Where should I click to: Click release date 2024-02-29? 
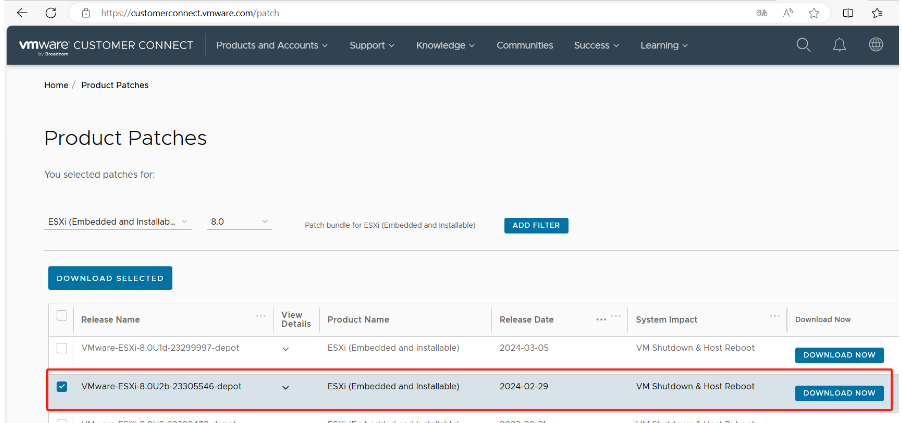[524, 386]
